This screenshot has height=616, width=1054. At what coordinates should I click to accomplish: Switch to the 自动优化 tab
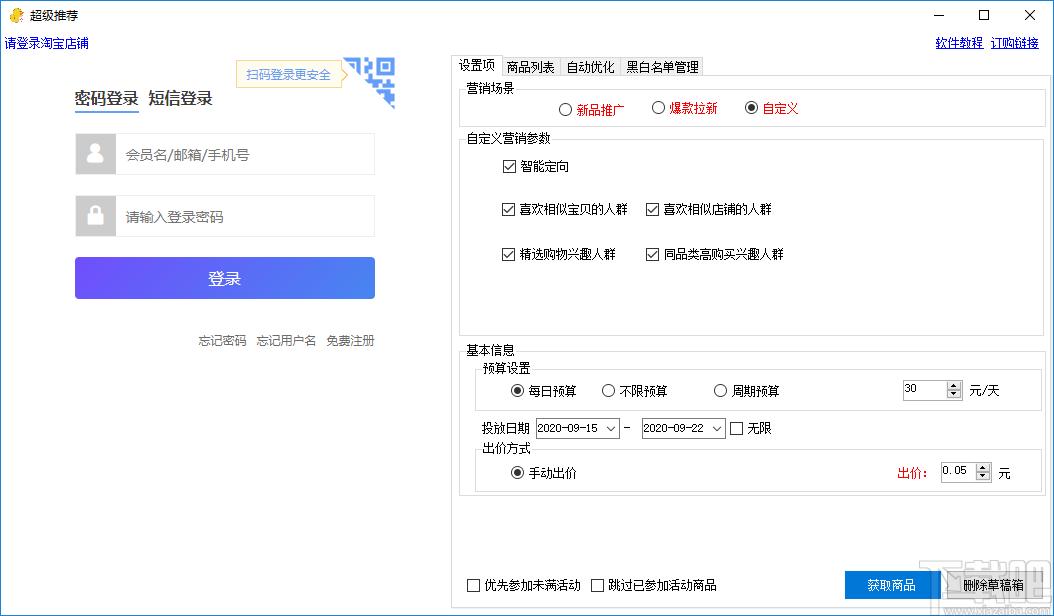[x=590, y=67]
